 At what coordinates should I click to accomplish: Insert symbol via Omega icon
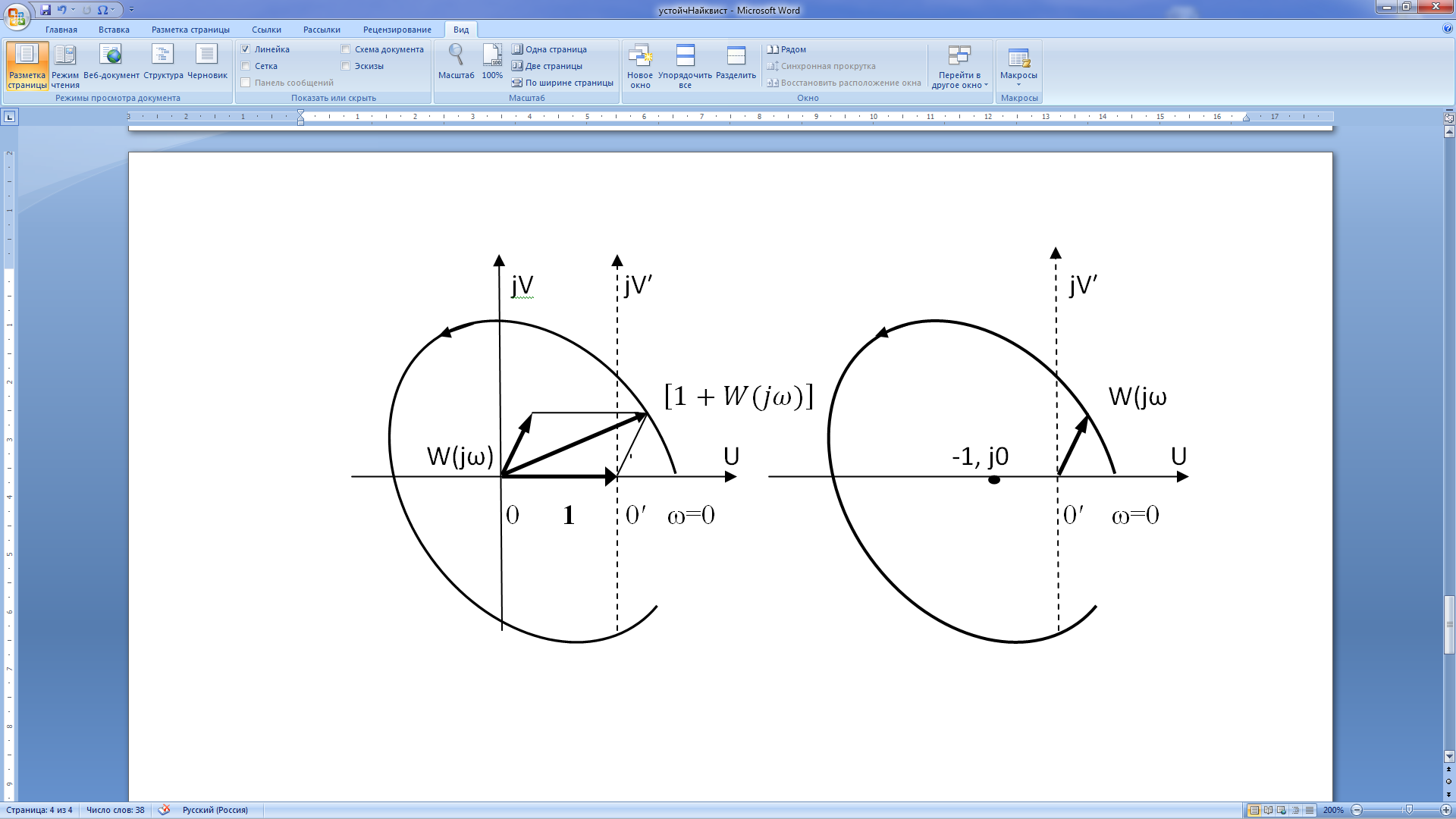pos(102,10)
